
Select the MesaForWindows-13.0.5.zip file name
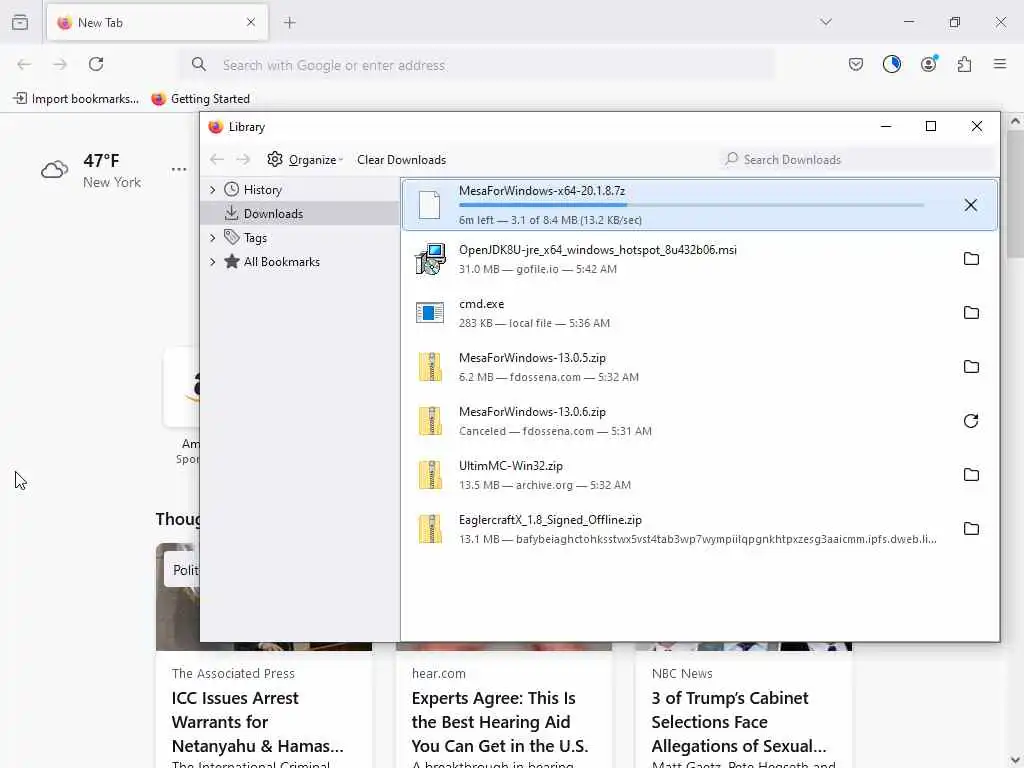click(532, 358)
